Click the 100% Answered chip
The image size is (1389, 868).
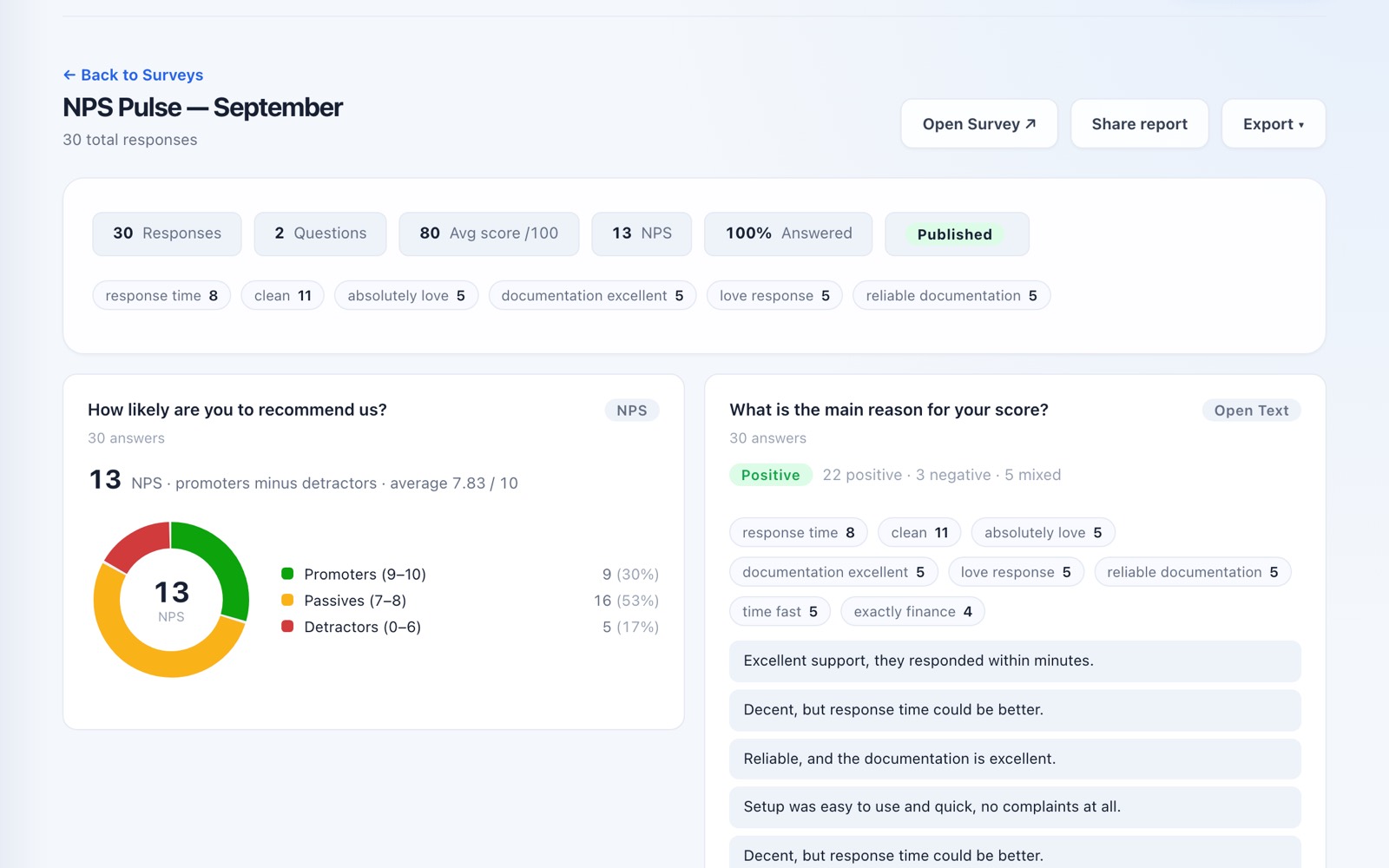(x=788, y=233)
